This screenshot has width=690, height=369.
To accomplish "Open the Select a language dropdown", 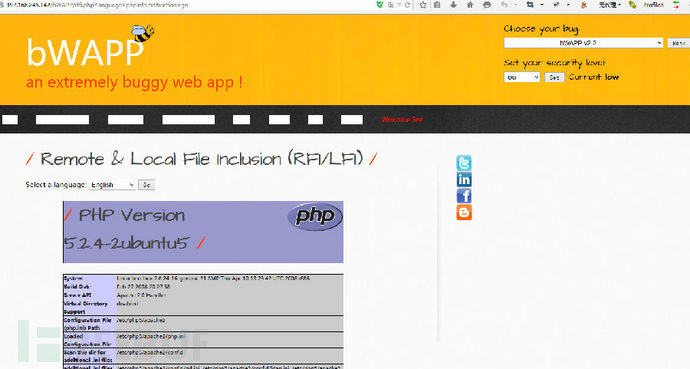I will click(x=112, y=185).
